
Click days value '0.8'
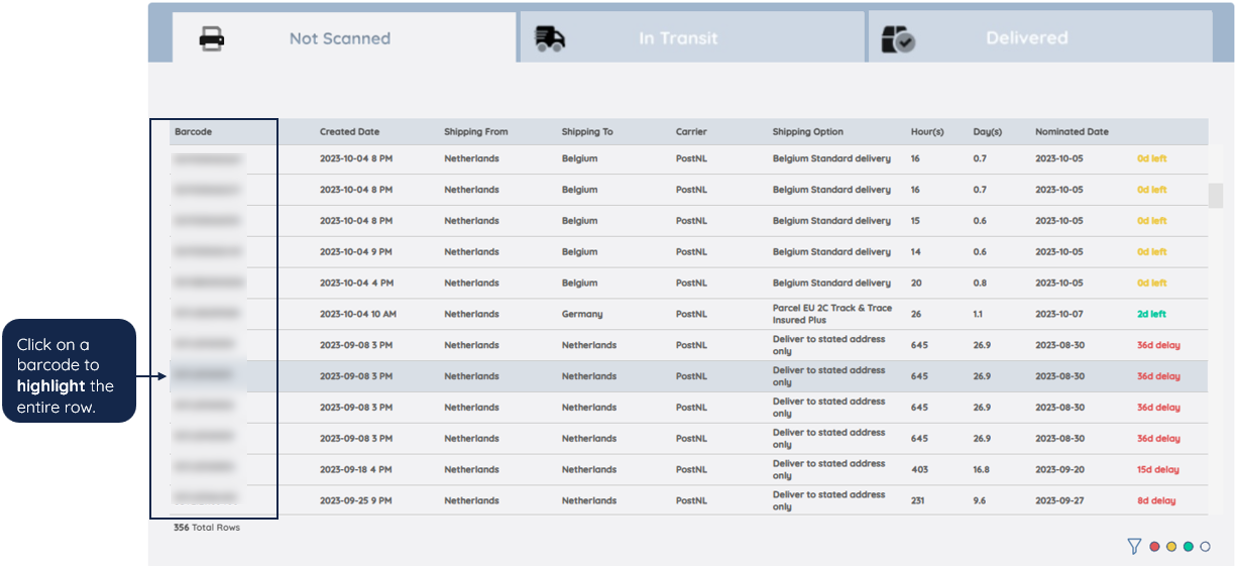click(980, 283)
